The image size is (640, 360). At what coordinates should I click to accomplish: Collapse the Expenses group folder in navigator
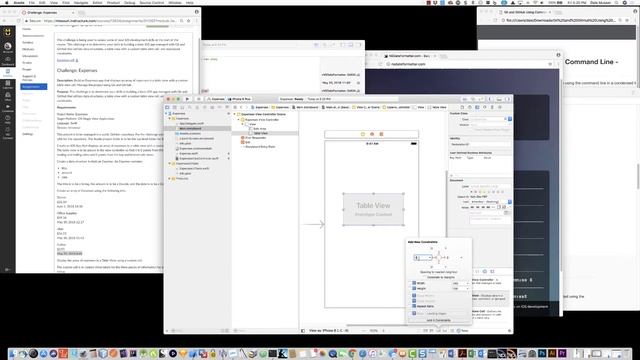coord(170,118)
